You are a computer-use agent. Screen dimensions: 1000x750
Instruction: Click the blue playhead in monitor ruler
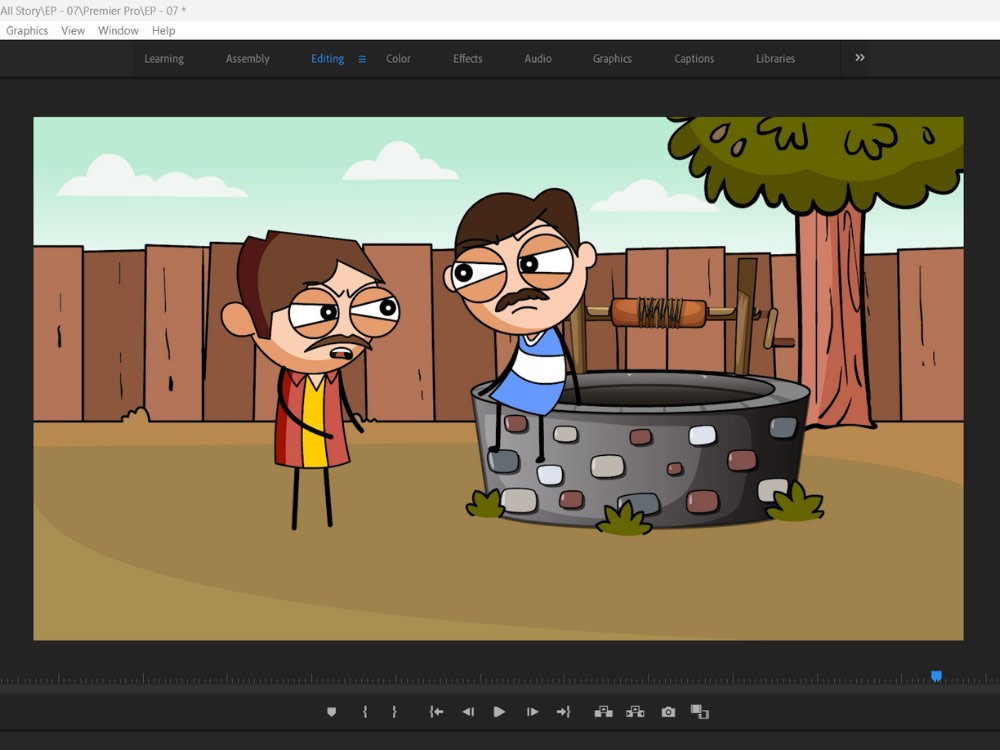pos(936,676)
